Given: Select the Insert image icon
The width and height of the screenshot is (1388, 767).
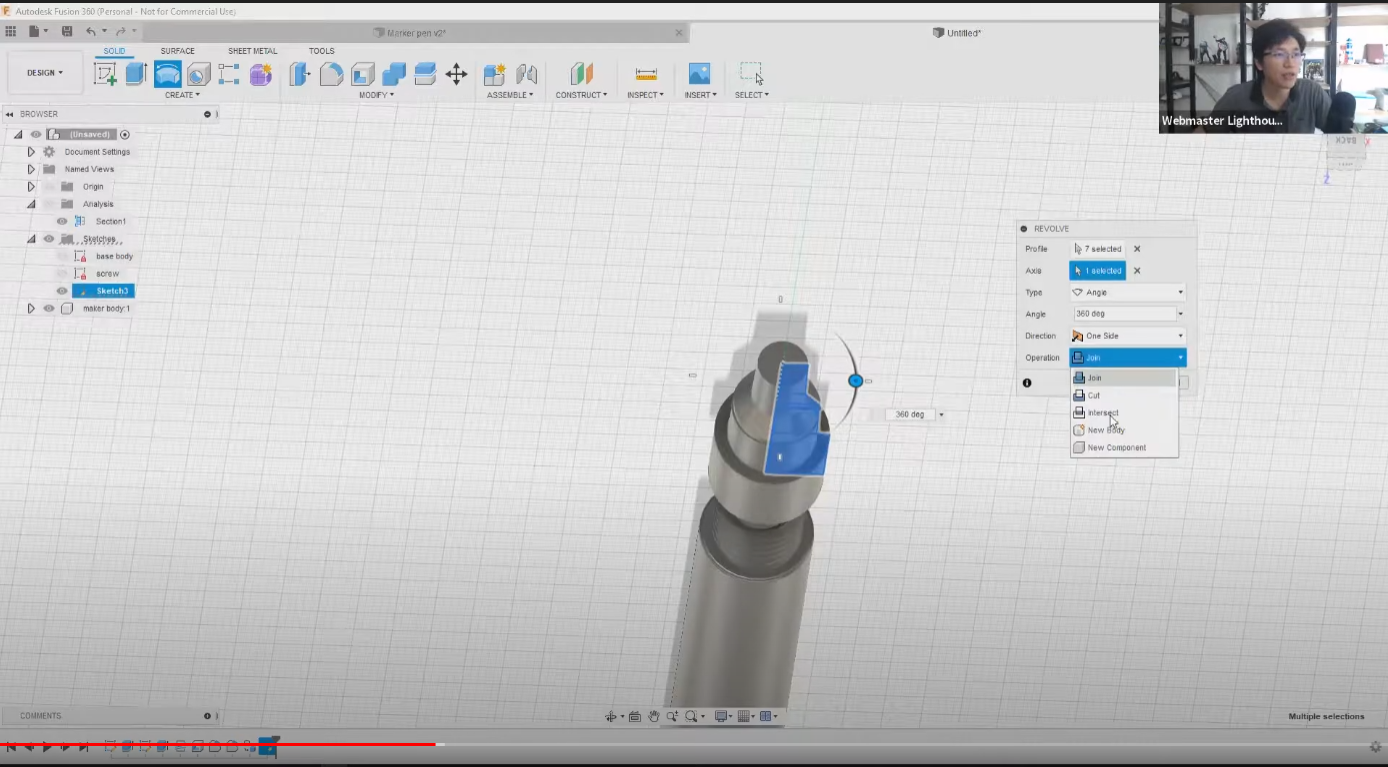Looking at the screenshot, I should (x=699, y=74).
